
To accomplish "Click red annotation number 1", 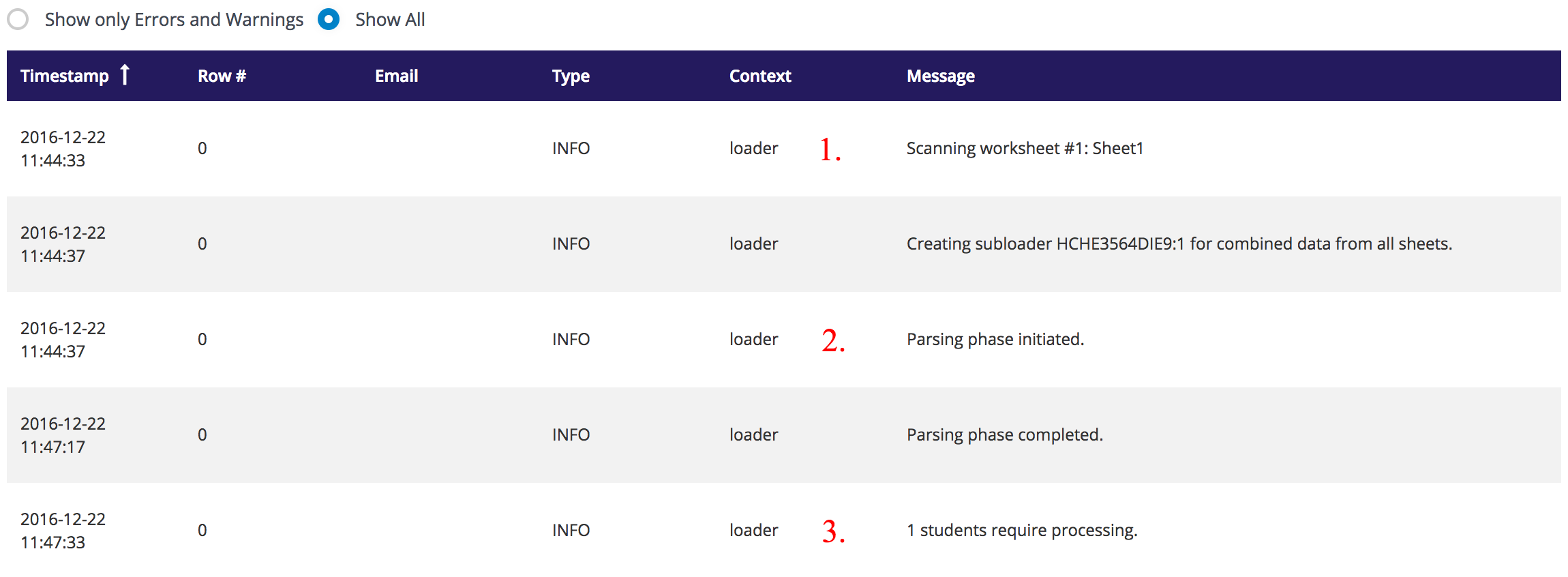I will (830, 149).
